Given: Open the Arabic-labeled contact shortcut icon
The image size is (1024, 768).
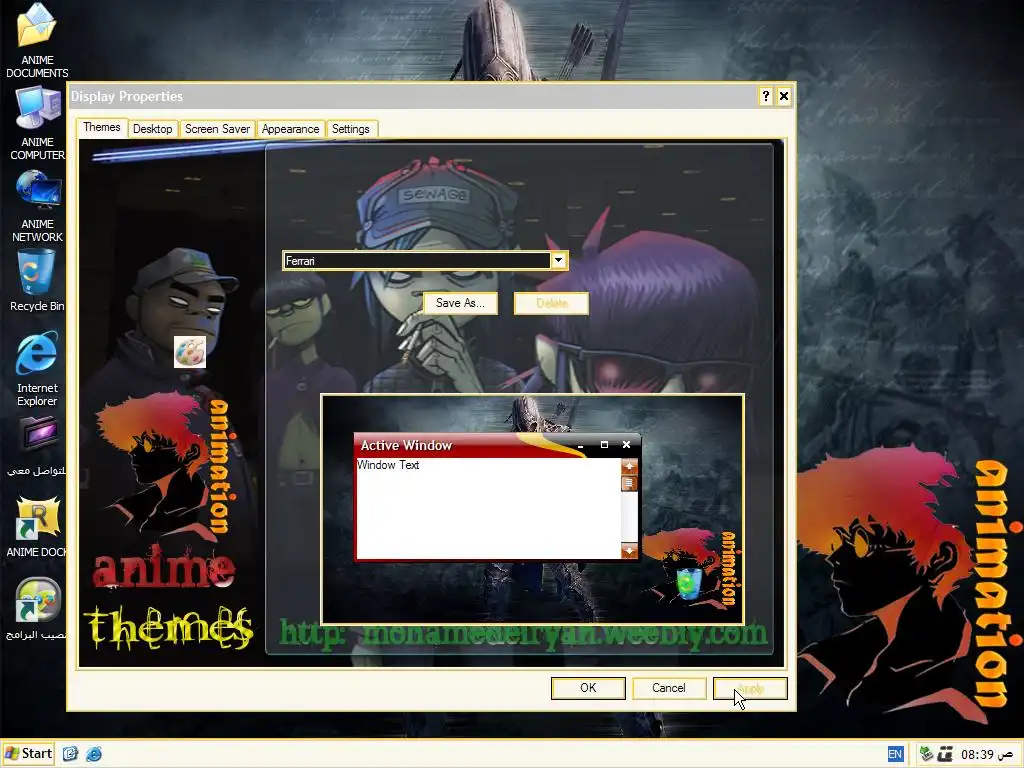Looking at the screenshot, I should click(37, 447).
